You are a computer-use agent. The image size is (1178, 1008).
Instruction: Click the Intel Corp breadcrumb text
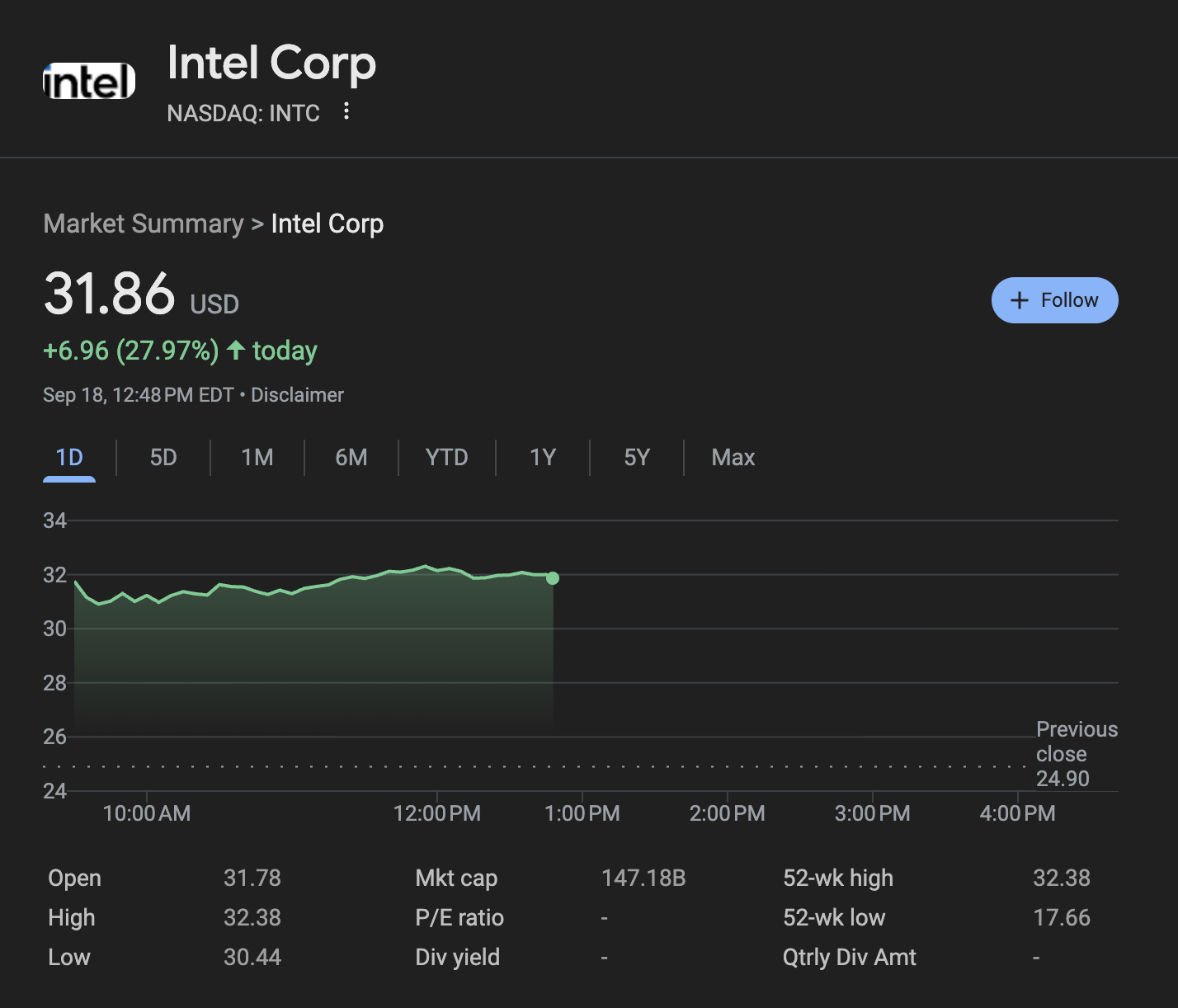327,224
